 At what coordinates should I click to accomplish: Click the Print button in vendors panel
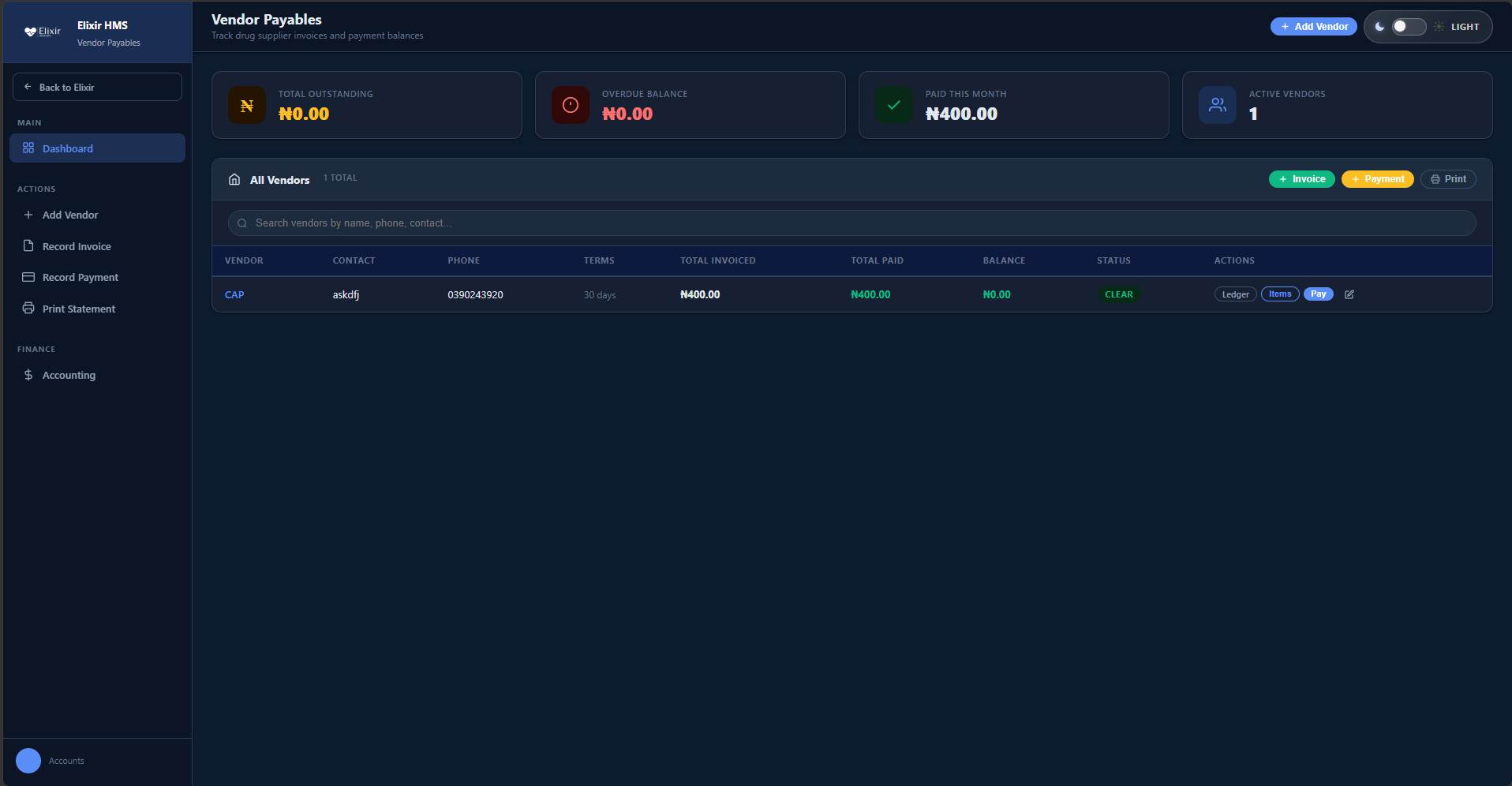[1448, 179]
